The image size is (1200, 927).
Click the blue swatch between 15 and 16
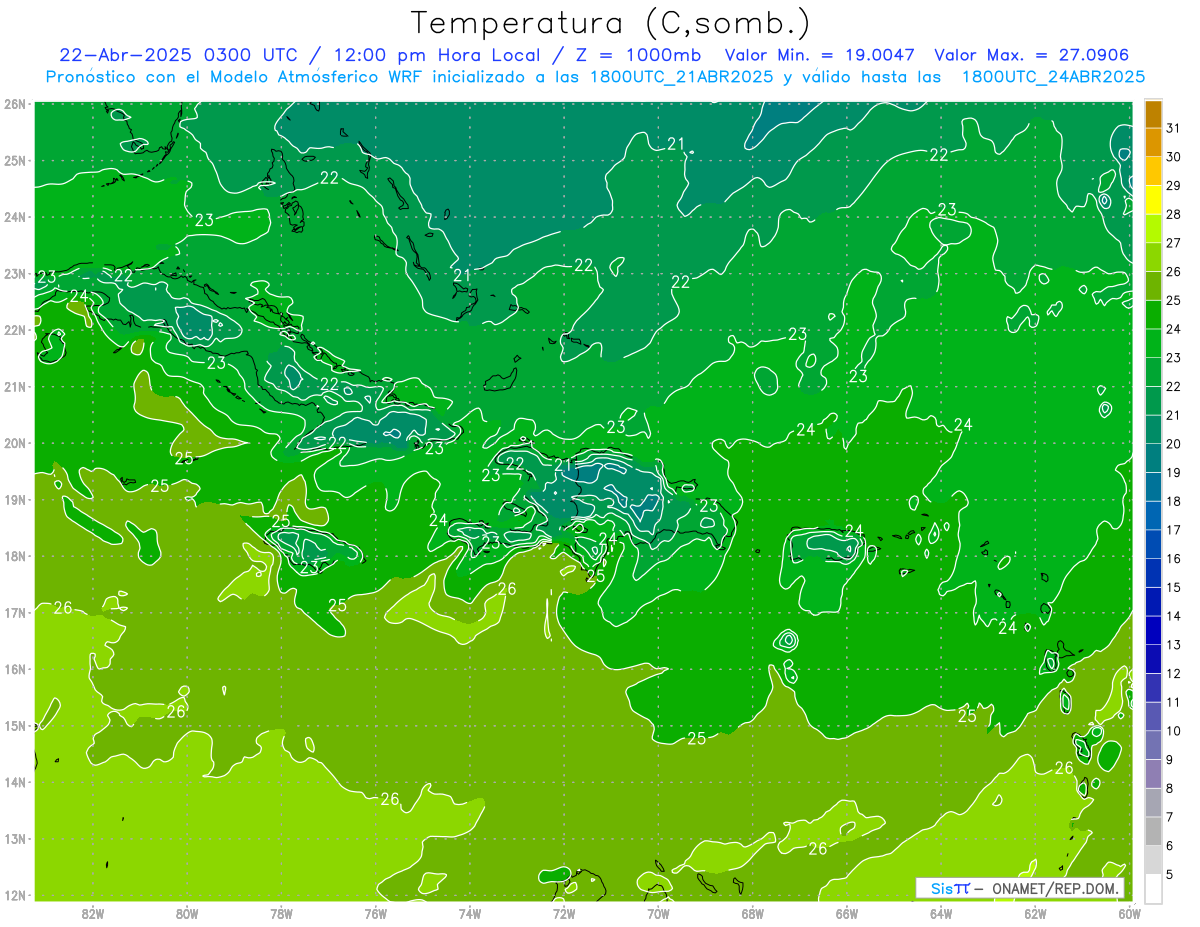coord(1153,573)
